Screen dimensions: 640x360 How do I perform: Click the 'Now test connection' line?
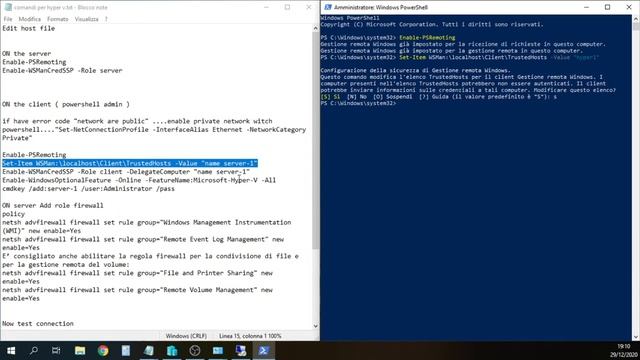(38, 323)
